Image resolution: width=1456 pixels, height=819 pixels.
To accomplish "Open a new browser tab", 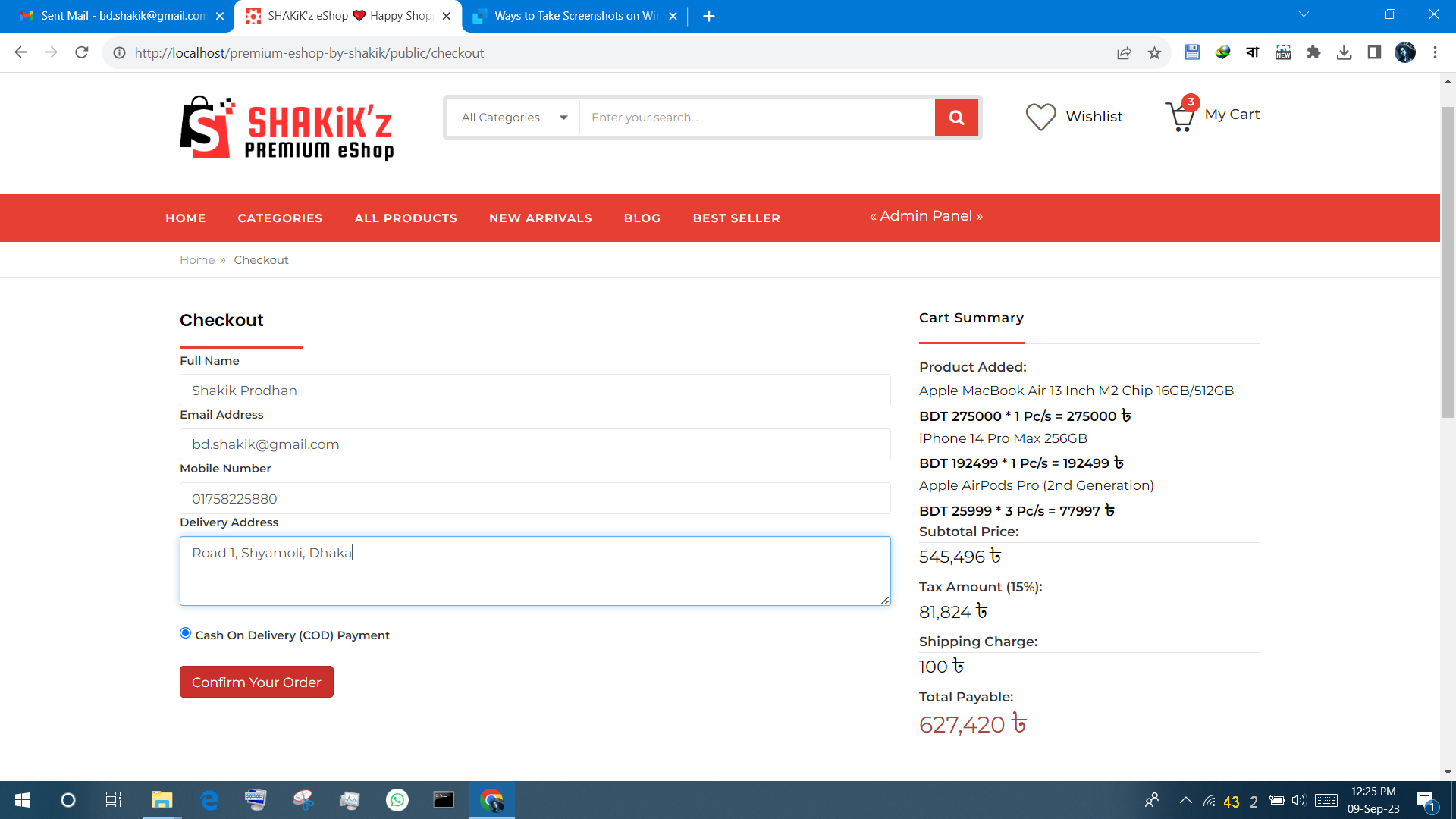I will click(709, 16).
